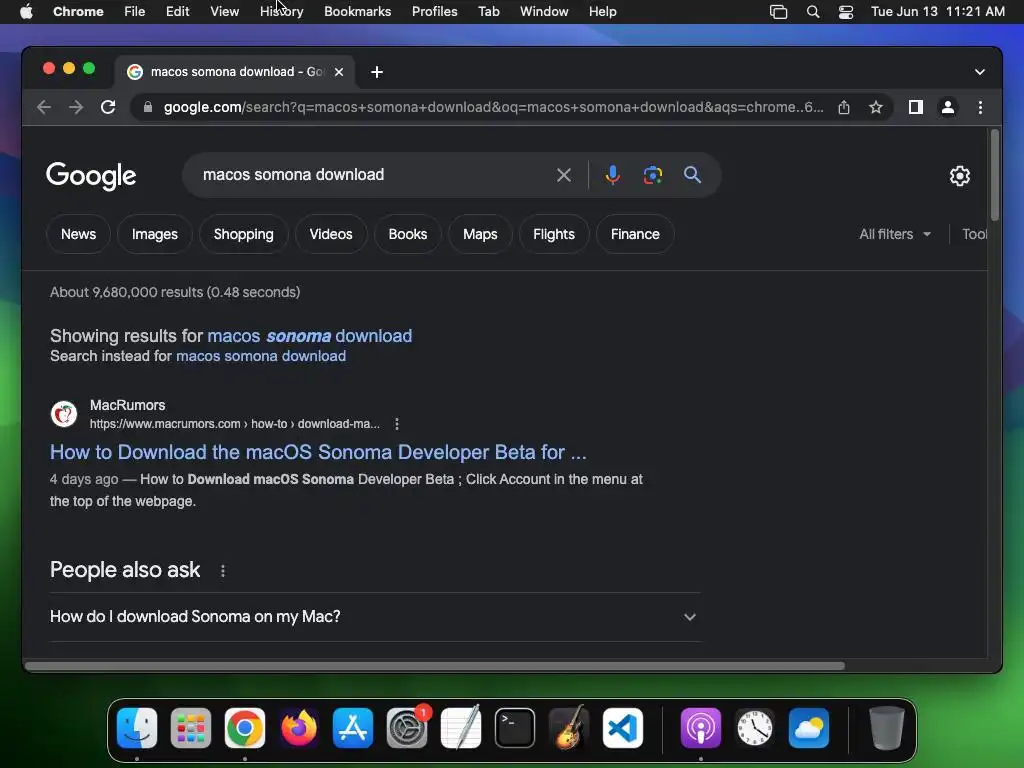This screenshot has height=768, width=1024.
Task: Open the tab search chevron
Action: (x=980, y=72)
